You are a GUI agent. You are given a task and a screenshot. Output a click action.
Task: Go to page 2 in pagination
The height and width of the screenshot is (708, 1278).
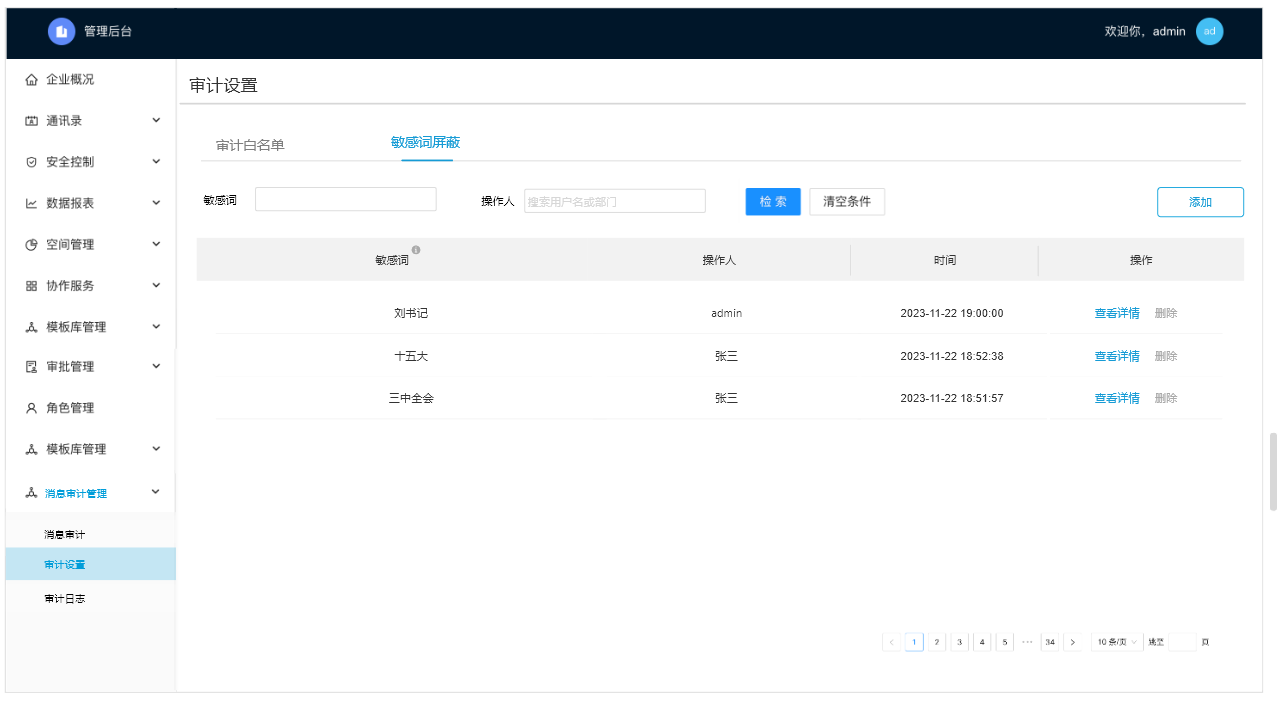click(x=937, y=642)
